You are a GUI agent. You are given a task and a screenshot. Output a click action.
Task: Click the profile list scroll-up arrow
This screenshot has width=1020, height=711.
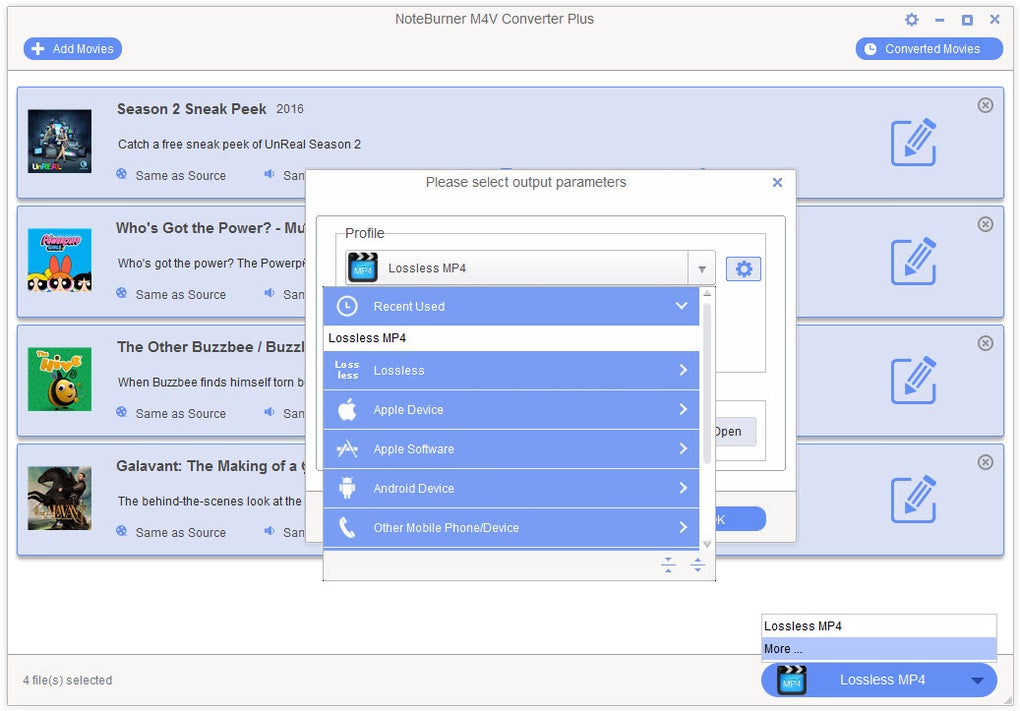click(x=707, y=293)
